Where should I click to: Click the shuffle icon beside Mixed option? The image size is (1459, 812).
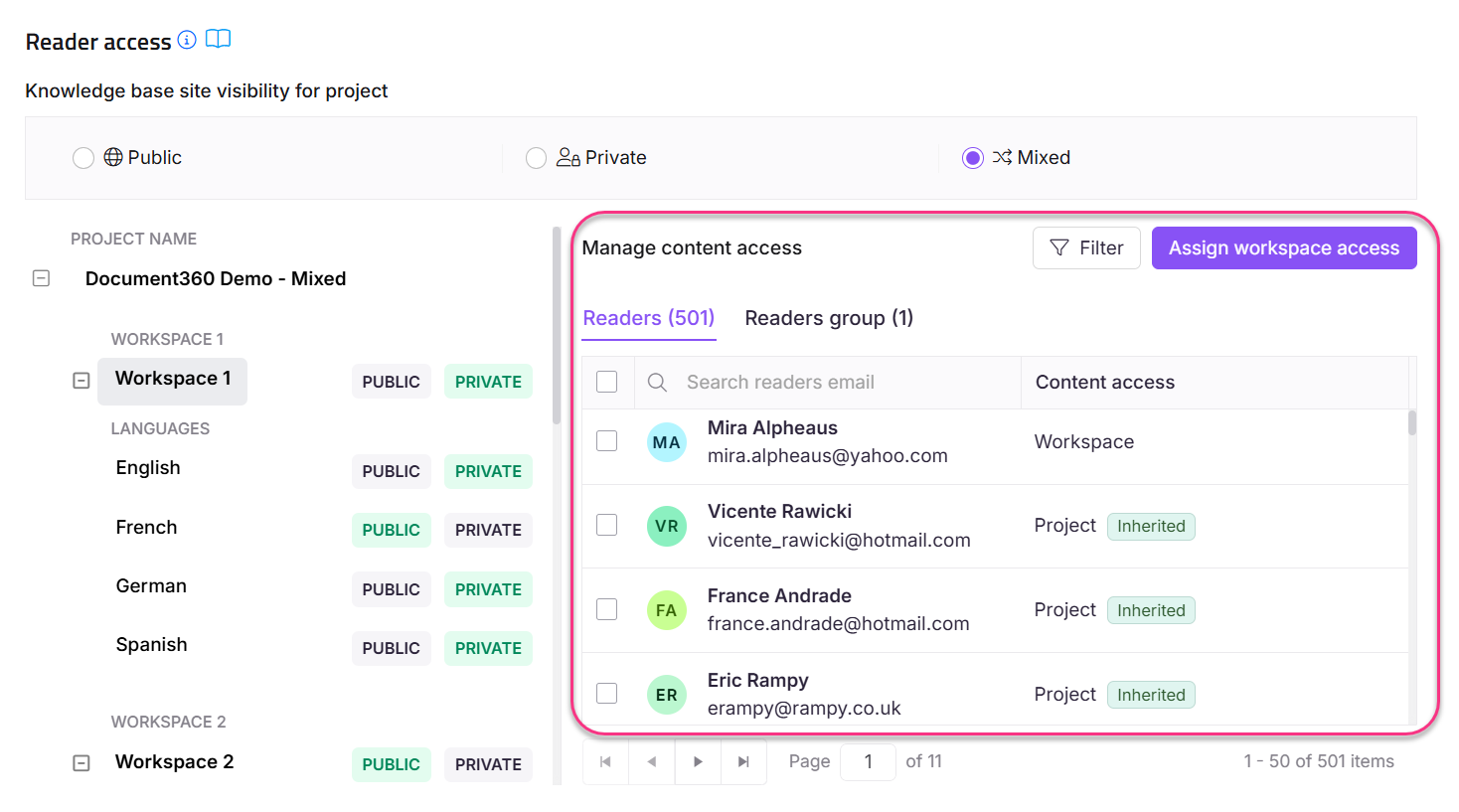pos(1004,157)
